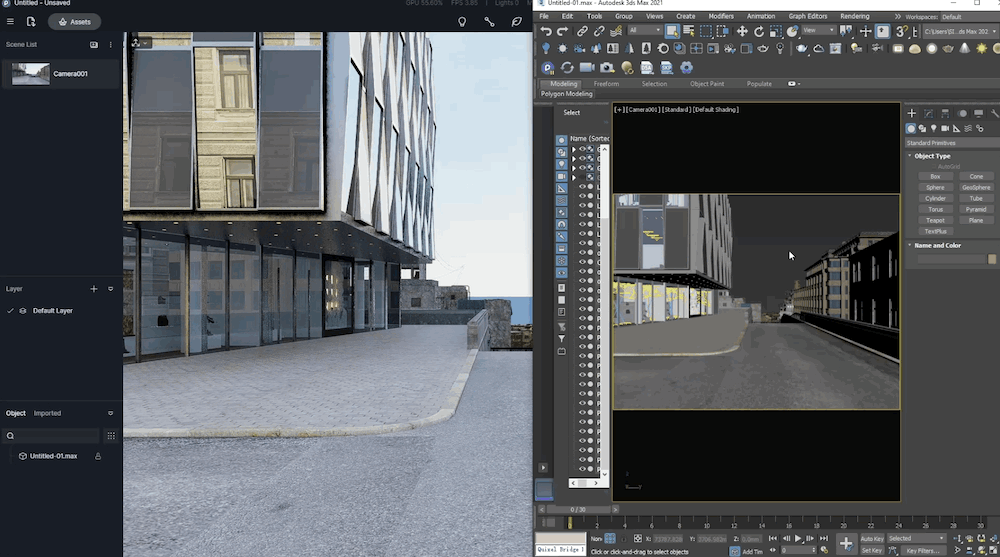Screen dimensions: 1000x557
Task: Click the GeoSphere primitive button
Action: [x=976, y=188]
